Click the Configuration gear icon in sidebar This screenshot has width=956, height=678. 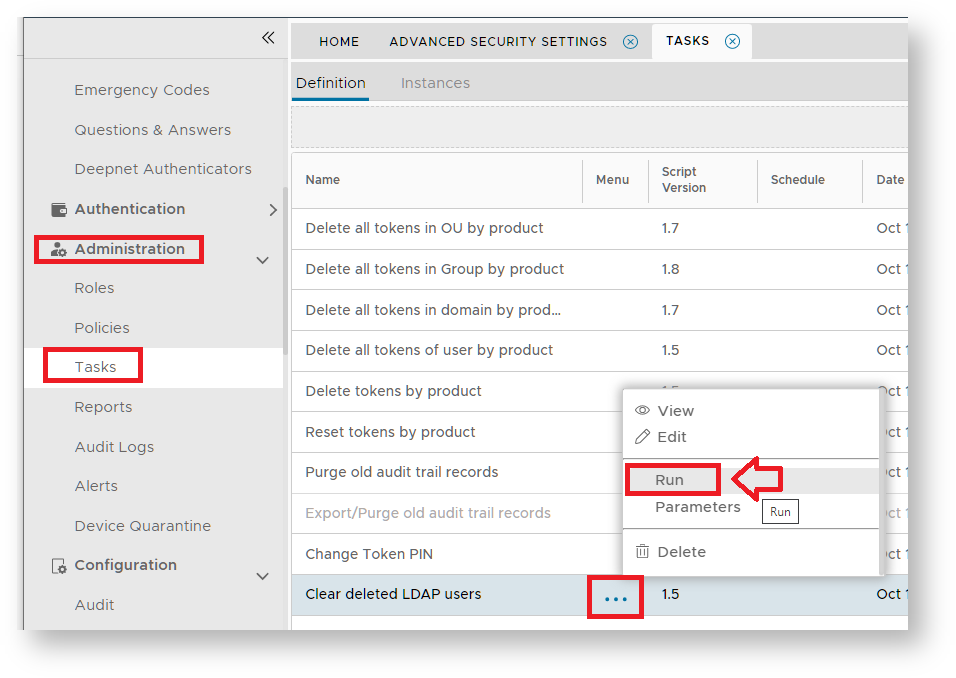(x=59, y=566)
